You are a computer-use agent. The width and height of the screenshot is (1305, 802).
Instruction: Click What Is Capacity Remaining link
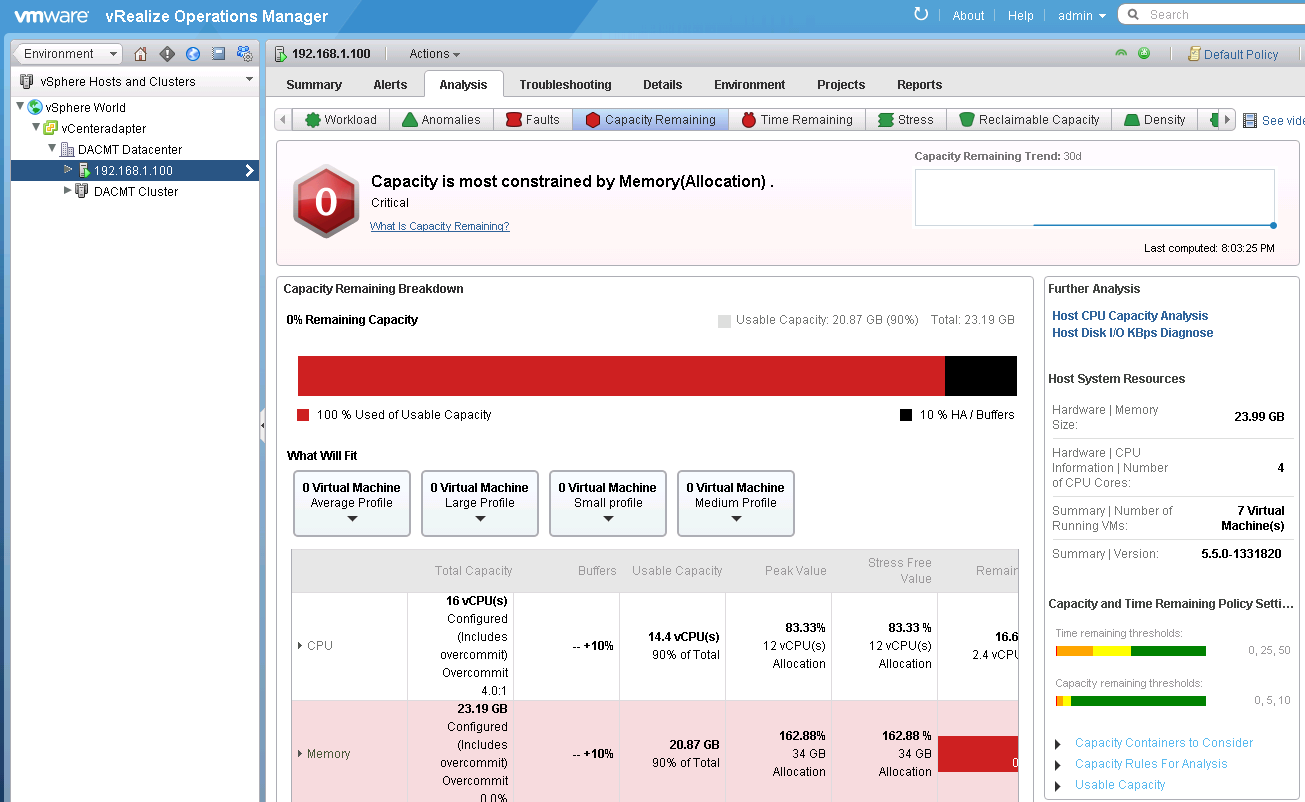click(440, 226)
